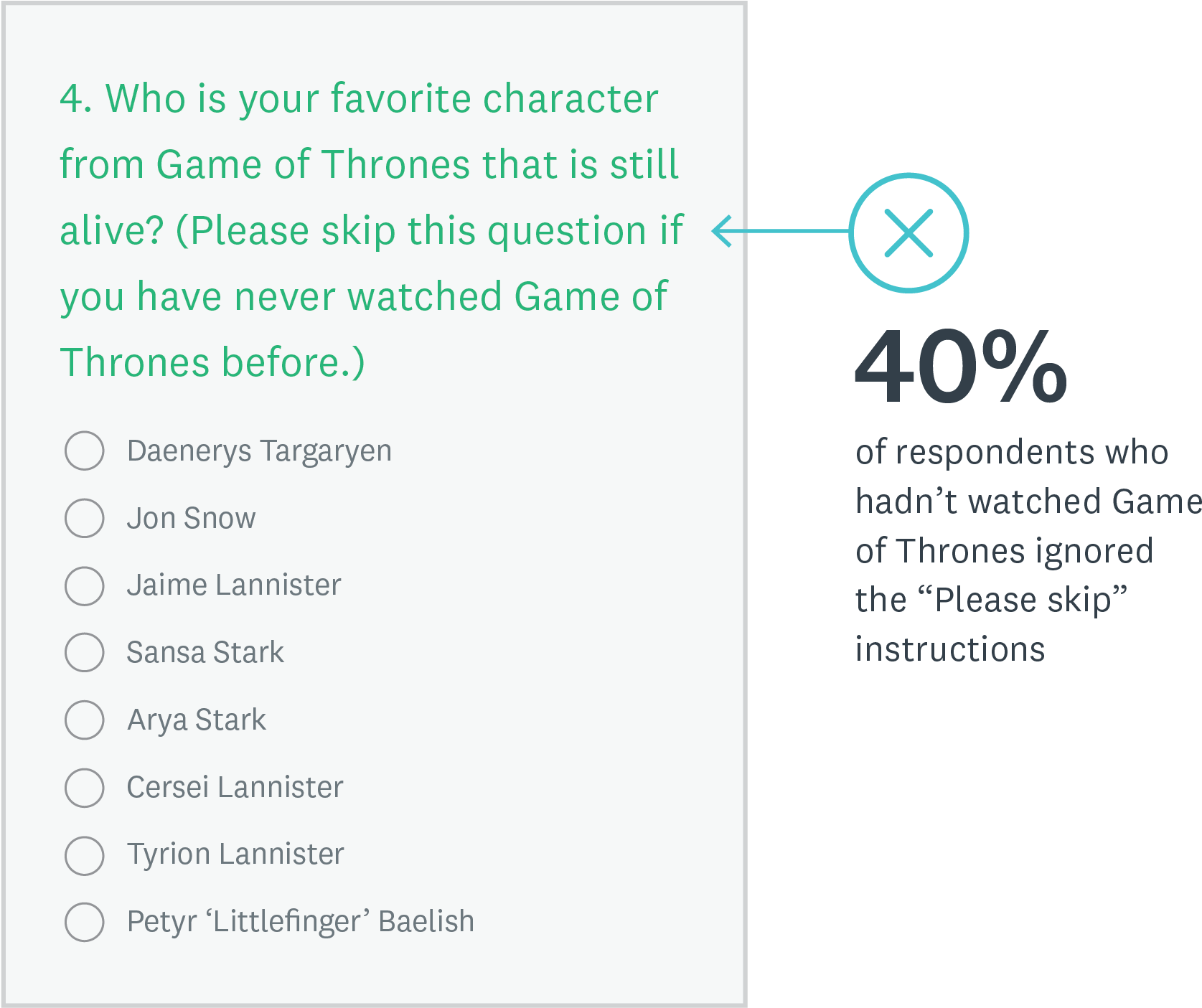Pick the Cersei Lannister radio circle
The height and width of the screenshot is (1008, 1202).
coord(85,787)
